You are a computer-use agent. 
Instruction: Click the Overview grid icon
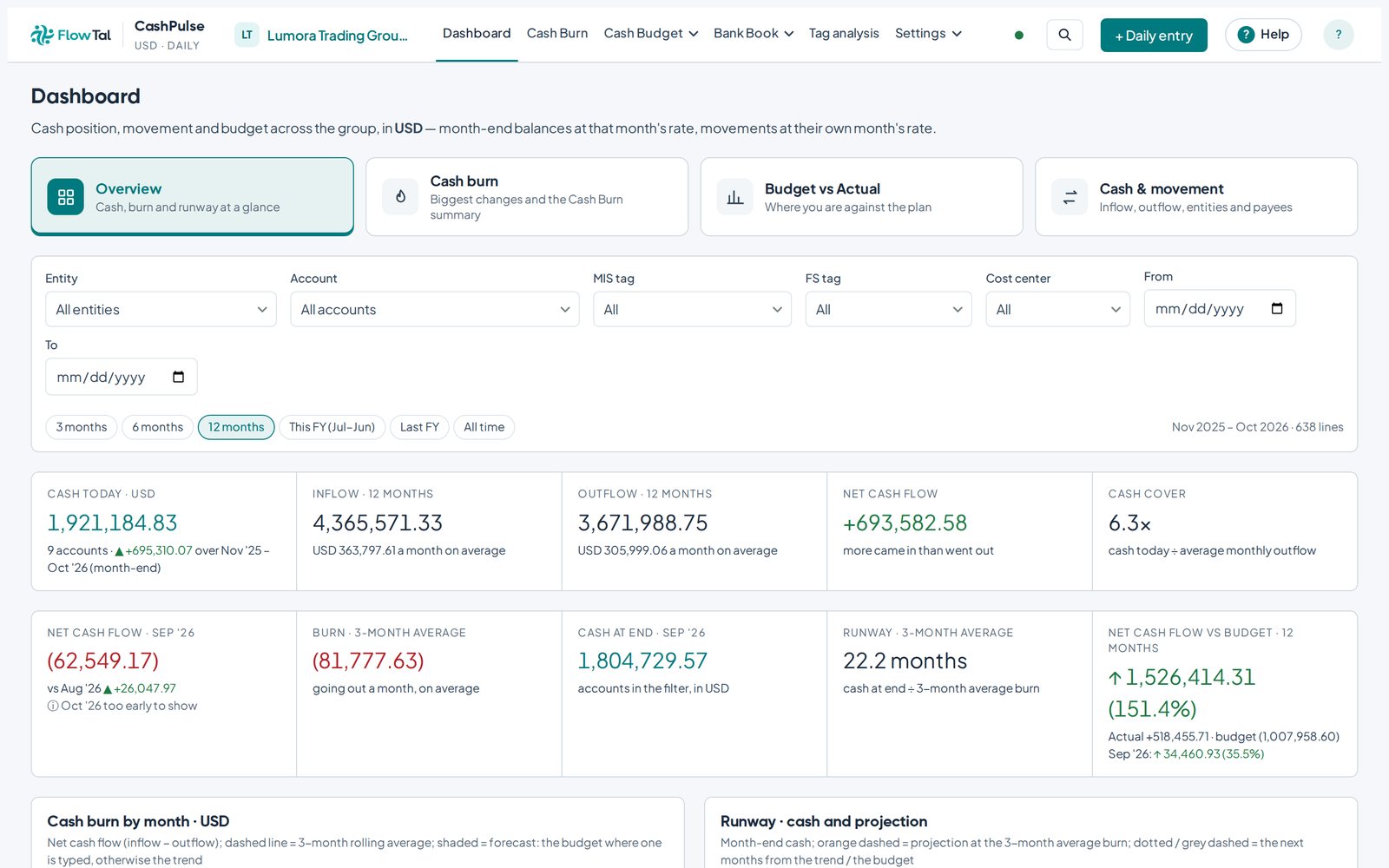pyautogui.click(x=66, y=197)
